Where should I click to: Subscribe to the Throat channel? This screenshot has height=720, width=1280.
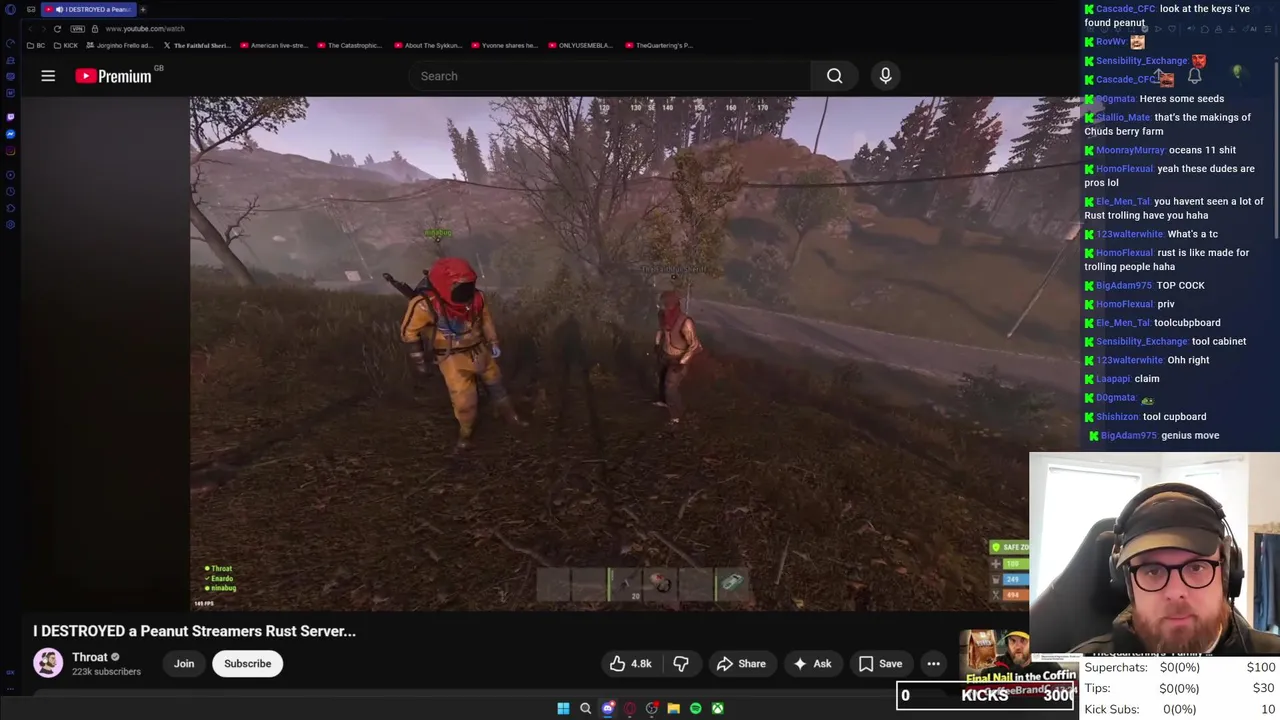coord(247,663)
